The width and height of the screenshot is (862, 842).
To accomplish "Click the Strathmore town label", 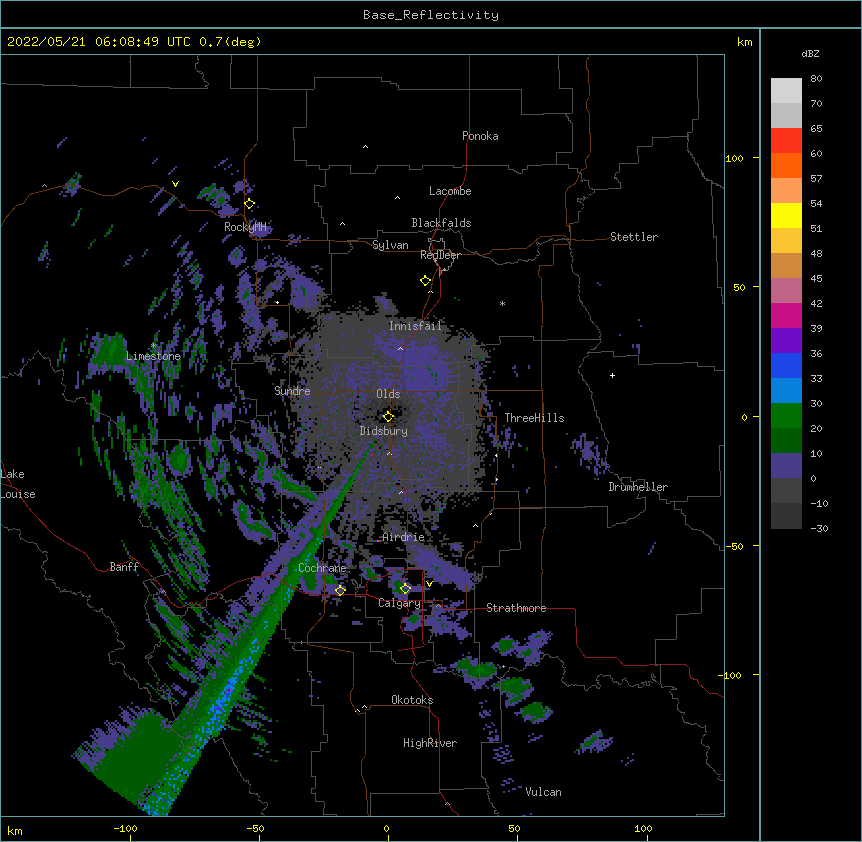I will click(516, 608).
